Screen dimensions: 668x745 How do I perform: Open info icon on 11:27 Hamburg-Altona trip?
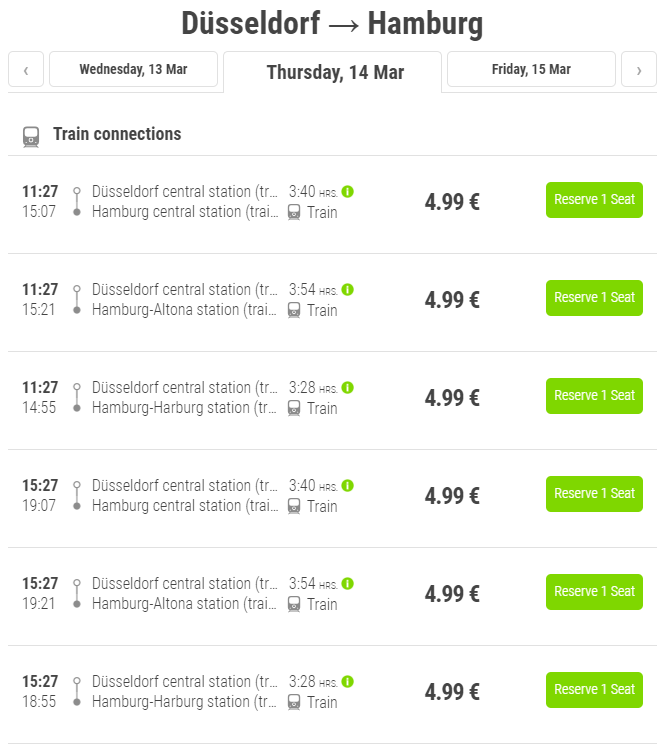tap(347, 289)
